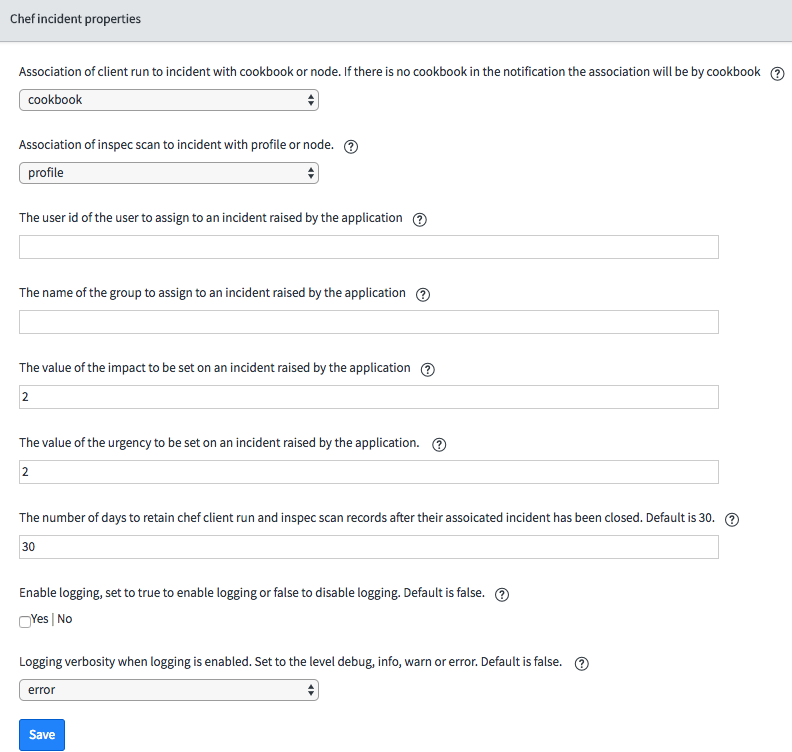Toggle the Enable logging Yes | No checkbox
This screenshot has height=752, width=792.
(x=25, y=621)
